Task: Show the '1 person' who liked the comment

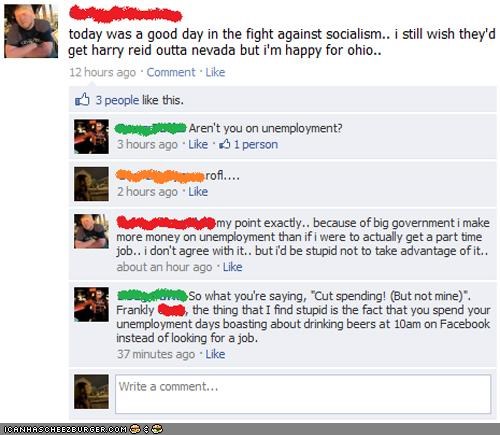Action: pos(256,144)
